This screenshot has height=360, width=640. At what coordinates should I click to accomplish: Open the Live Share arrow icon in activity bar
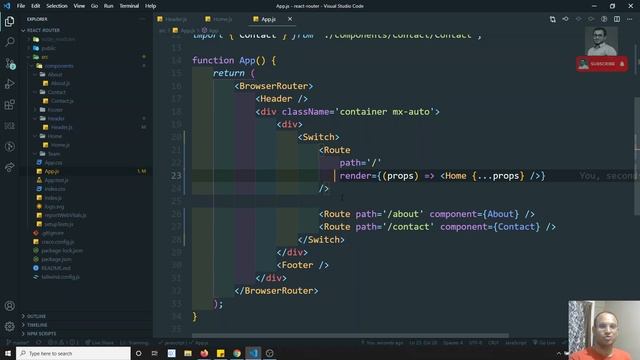click(9, 167)
